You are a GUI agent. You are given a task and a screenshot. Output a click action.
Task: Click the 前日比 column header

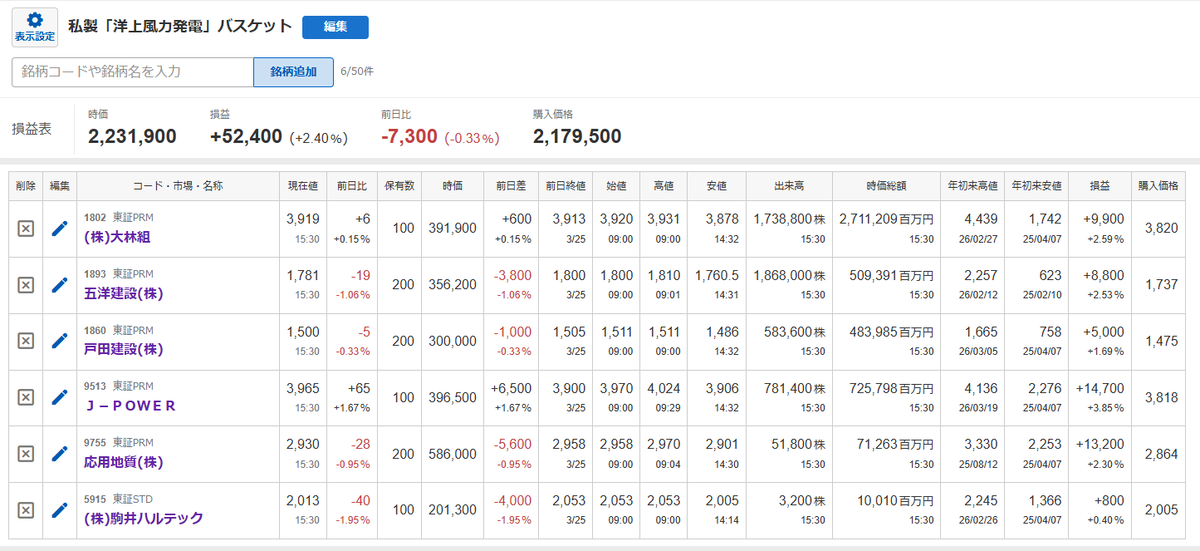pyautogui.click(x=352, y=186)
